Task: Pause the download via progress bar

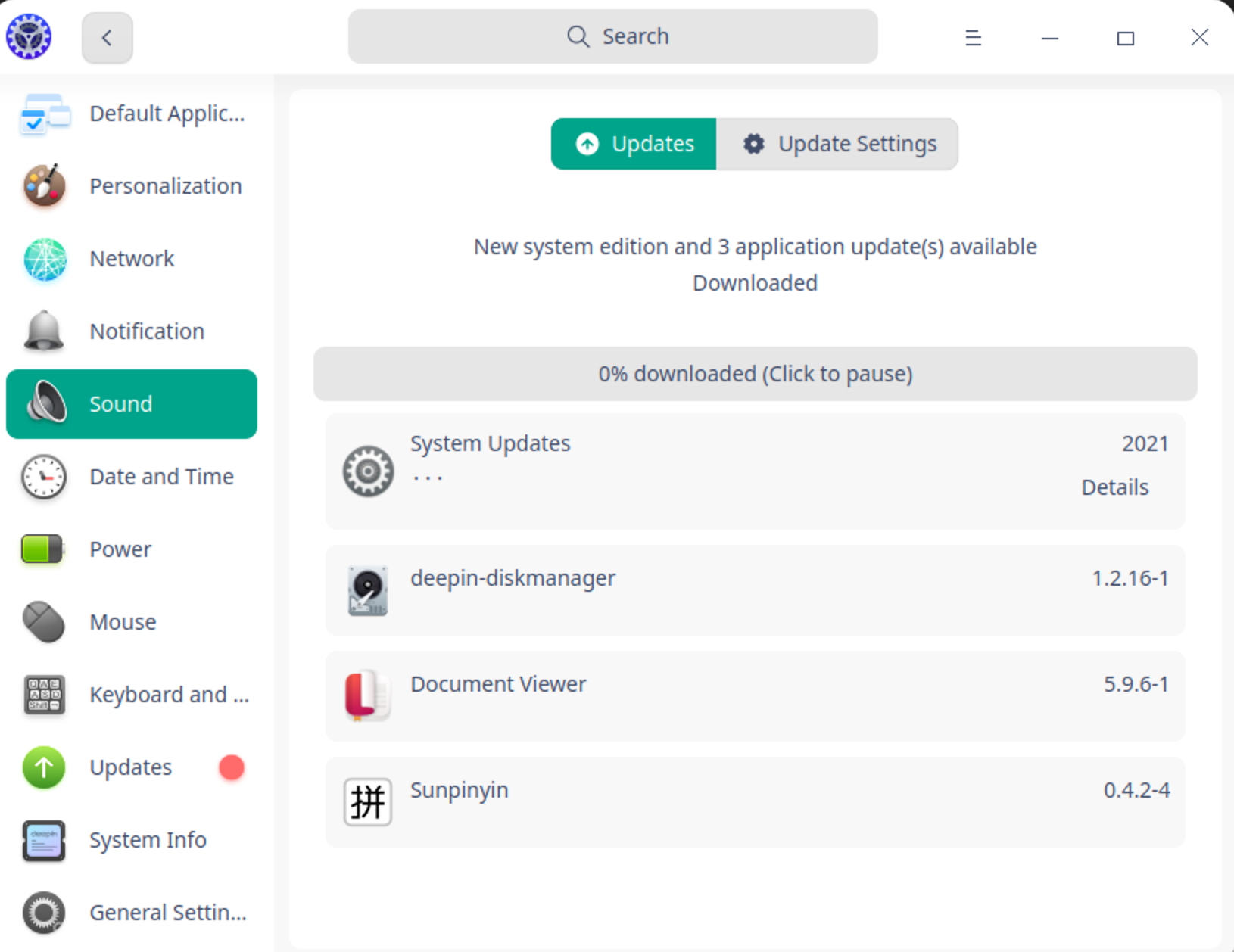Action: [x=755, y=374]
